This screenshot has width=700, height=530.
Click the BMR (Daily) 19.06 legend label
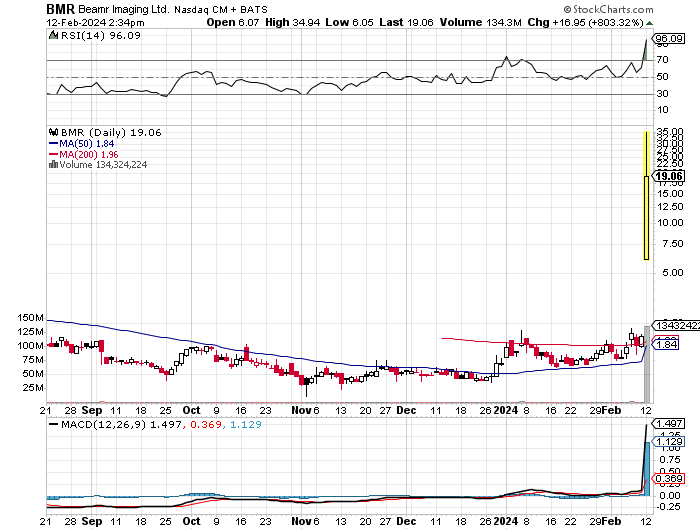pos(111,133)
